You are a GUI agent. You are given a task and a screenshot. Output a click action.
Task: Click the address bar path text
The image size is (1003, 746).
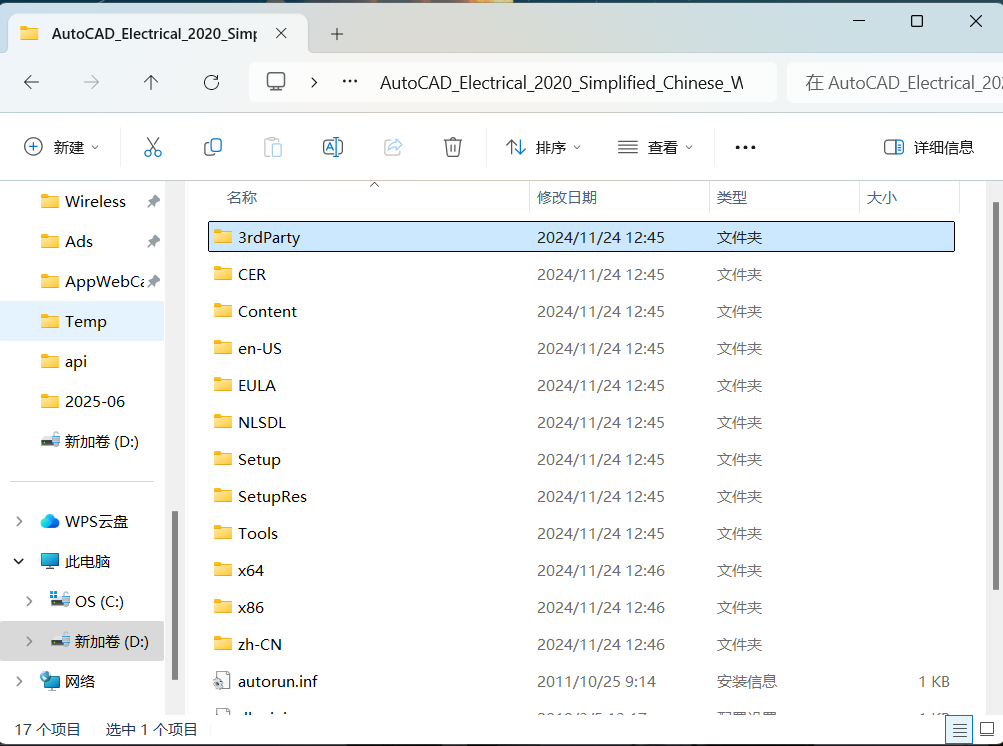(562, 83)
